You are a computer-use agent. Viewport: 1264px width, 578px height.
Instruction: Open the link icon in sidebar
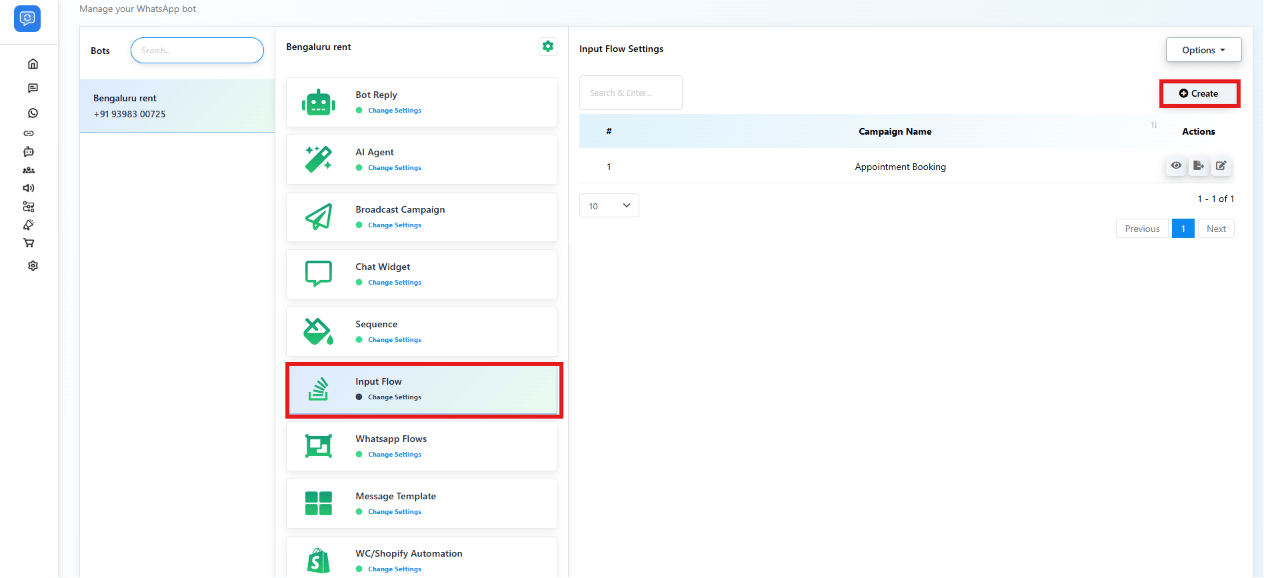[29, 133]
